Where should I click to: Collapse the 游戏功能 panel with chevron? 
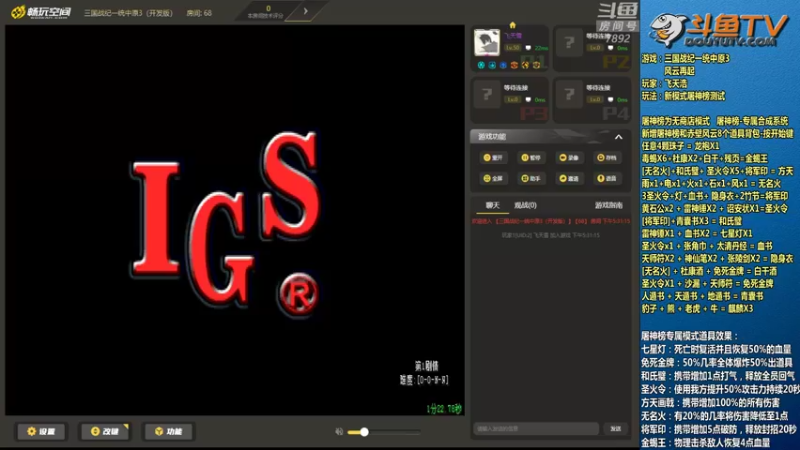pos(618,137)
